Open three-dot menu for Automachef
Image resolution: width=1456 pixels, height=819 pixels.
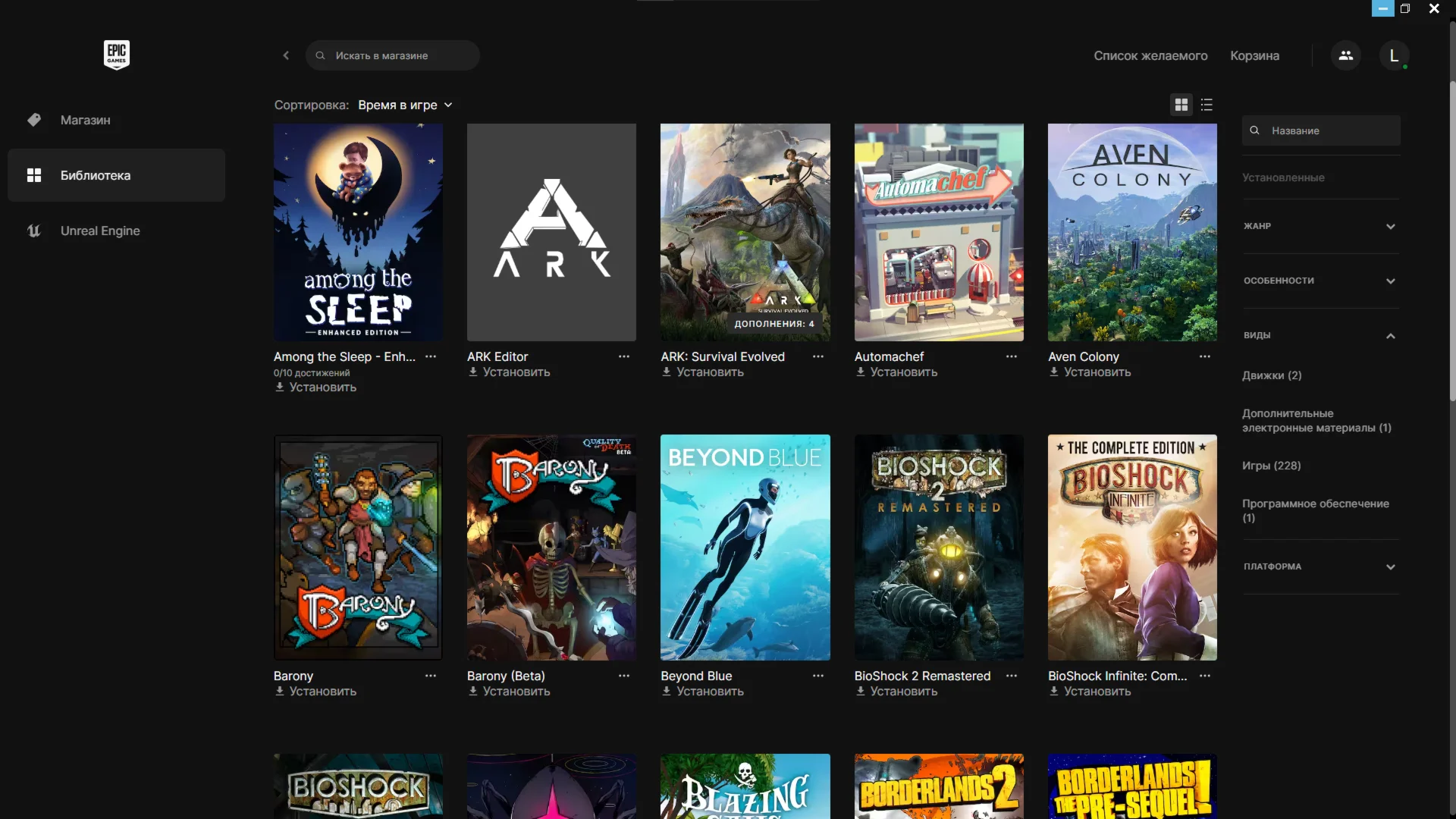click(x=1011, y=356)
